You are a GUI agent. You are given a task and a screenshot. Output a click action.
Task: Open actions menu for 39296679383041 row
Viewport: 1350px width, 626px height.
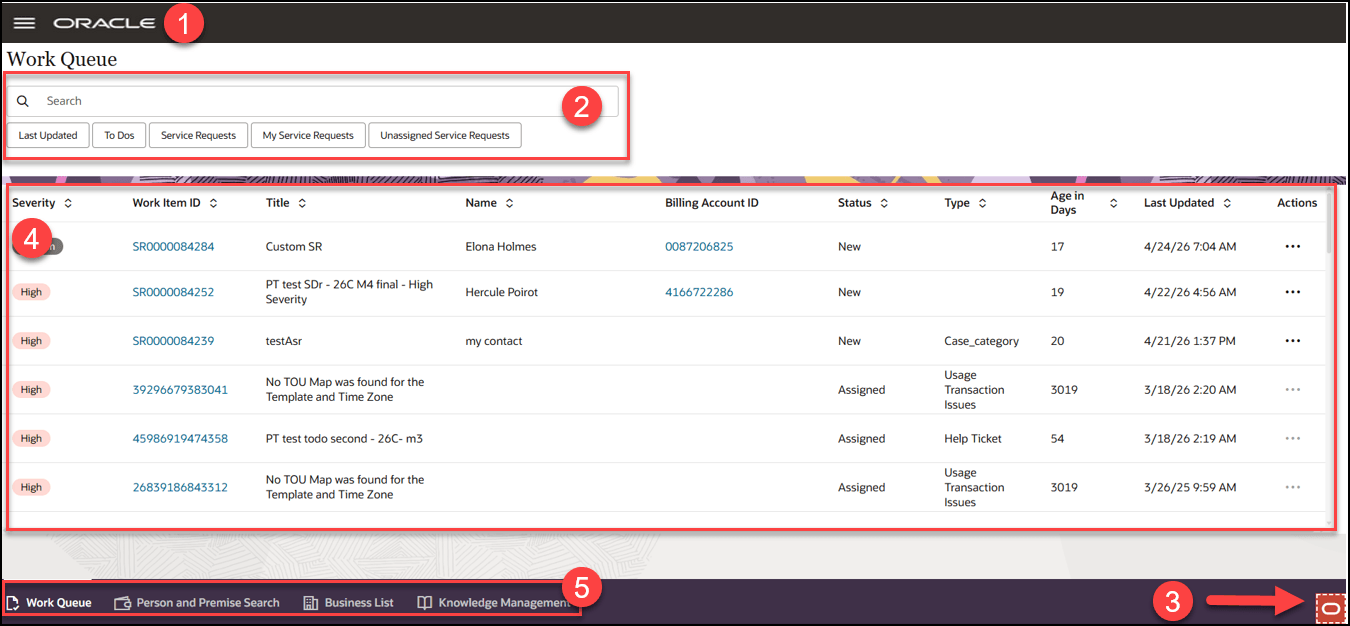tap(1292, 389)
